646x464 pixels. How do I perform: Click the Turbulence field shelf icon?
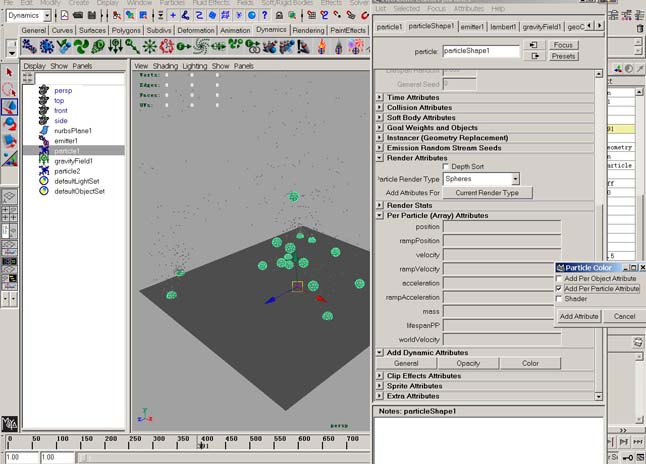tap(166, 47)
